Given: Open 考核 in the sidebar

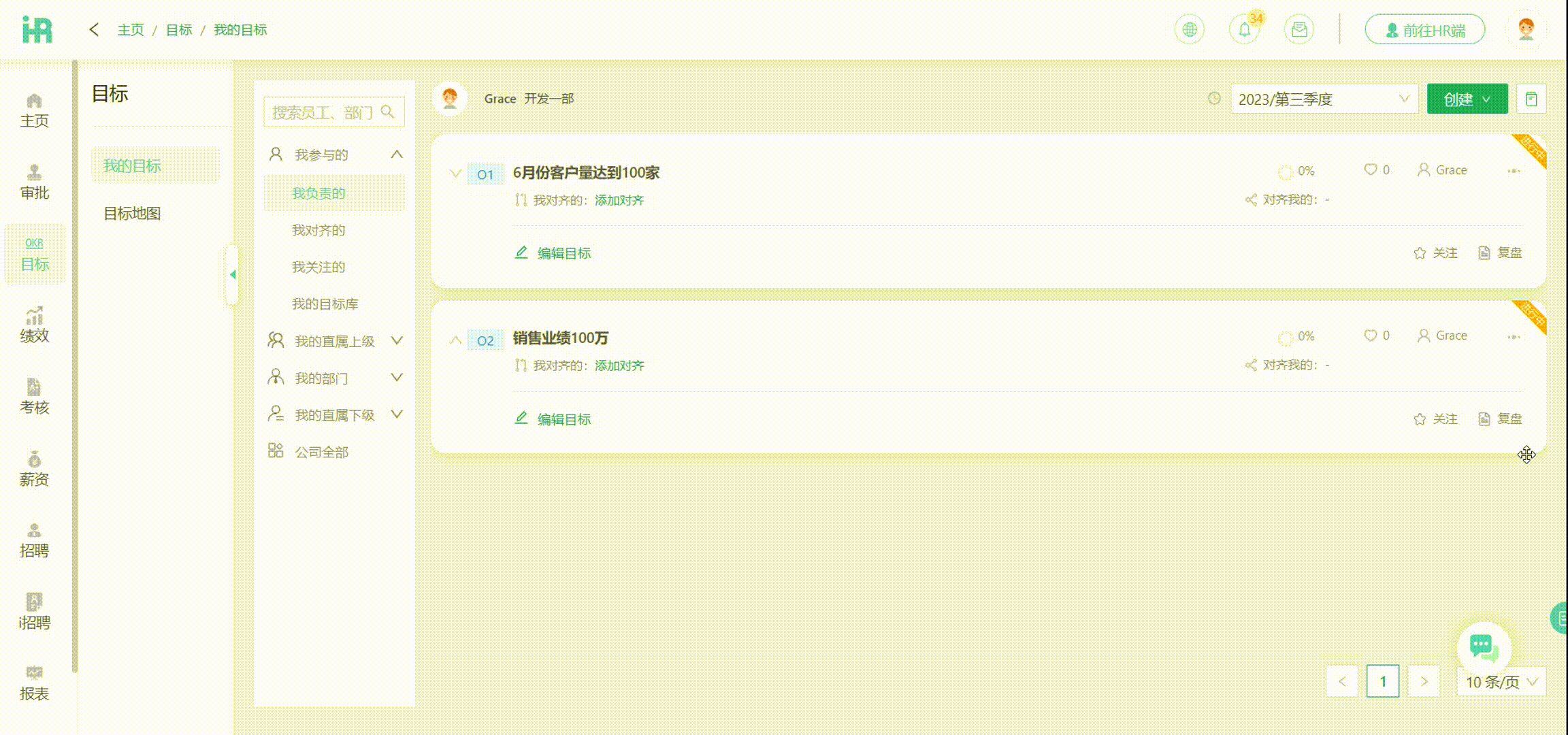Looking at the screenshot, I should pos(34,397).
